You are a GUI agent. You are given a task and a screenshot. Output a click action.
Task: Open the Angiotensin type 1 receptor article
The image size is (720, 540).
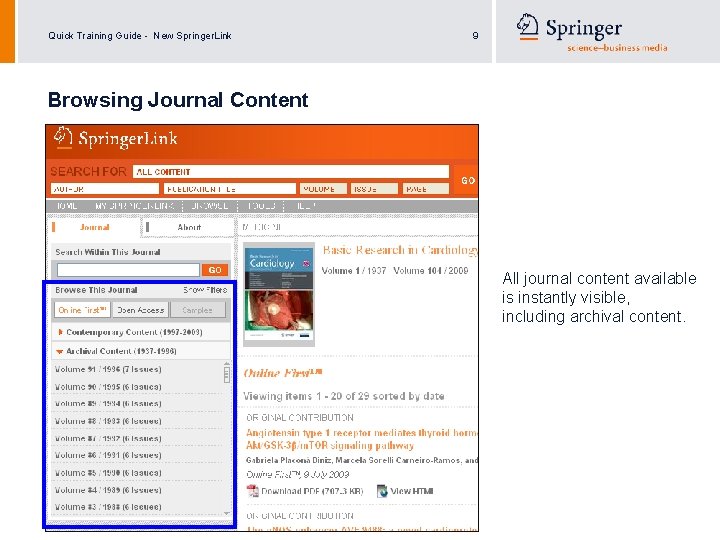(x=361, y=439)
